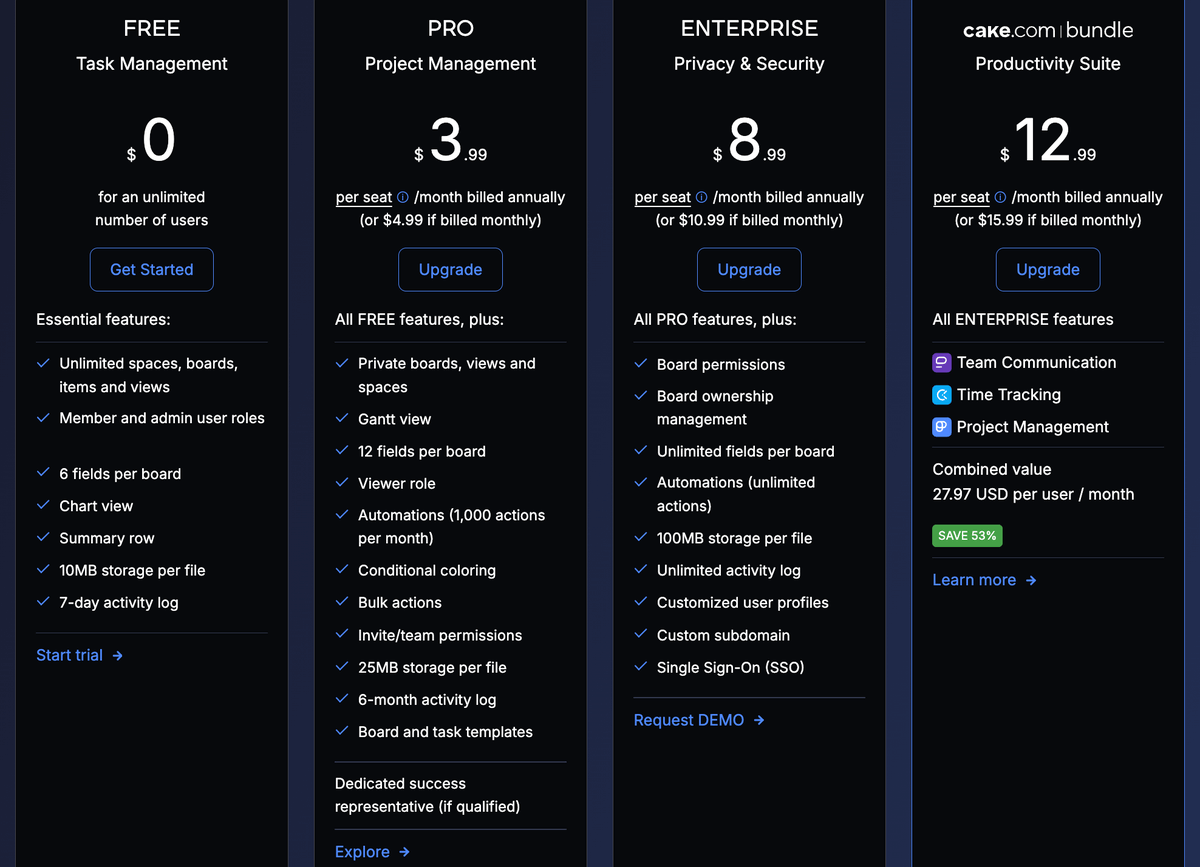Click the cake.com bundle logo

click(x=1047, y=30)
